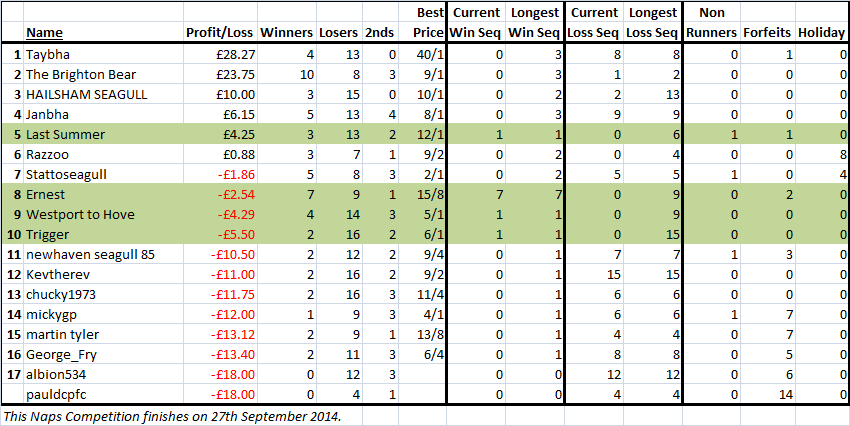Select the Losers column header
The width and height of the screenshot is (850, 426).
338,33
